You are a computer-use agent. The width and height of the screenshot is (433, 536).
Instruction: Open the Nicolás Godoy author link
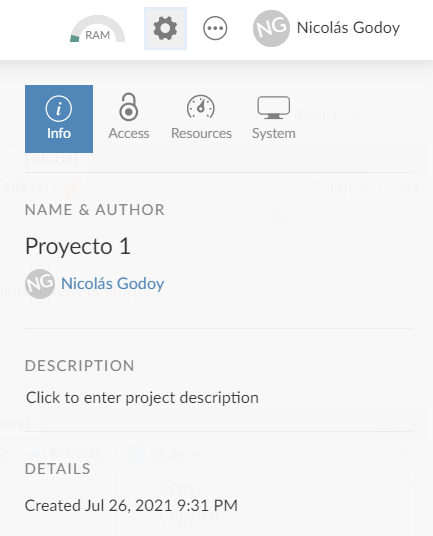coord(112,284)
